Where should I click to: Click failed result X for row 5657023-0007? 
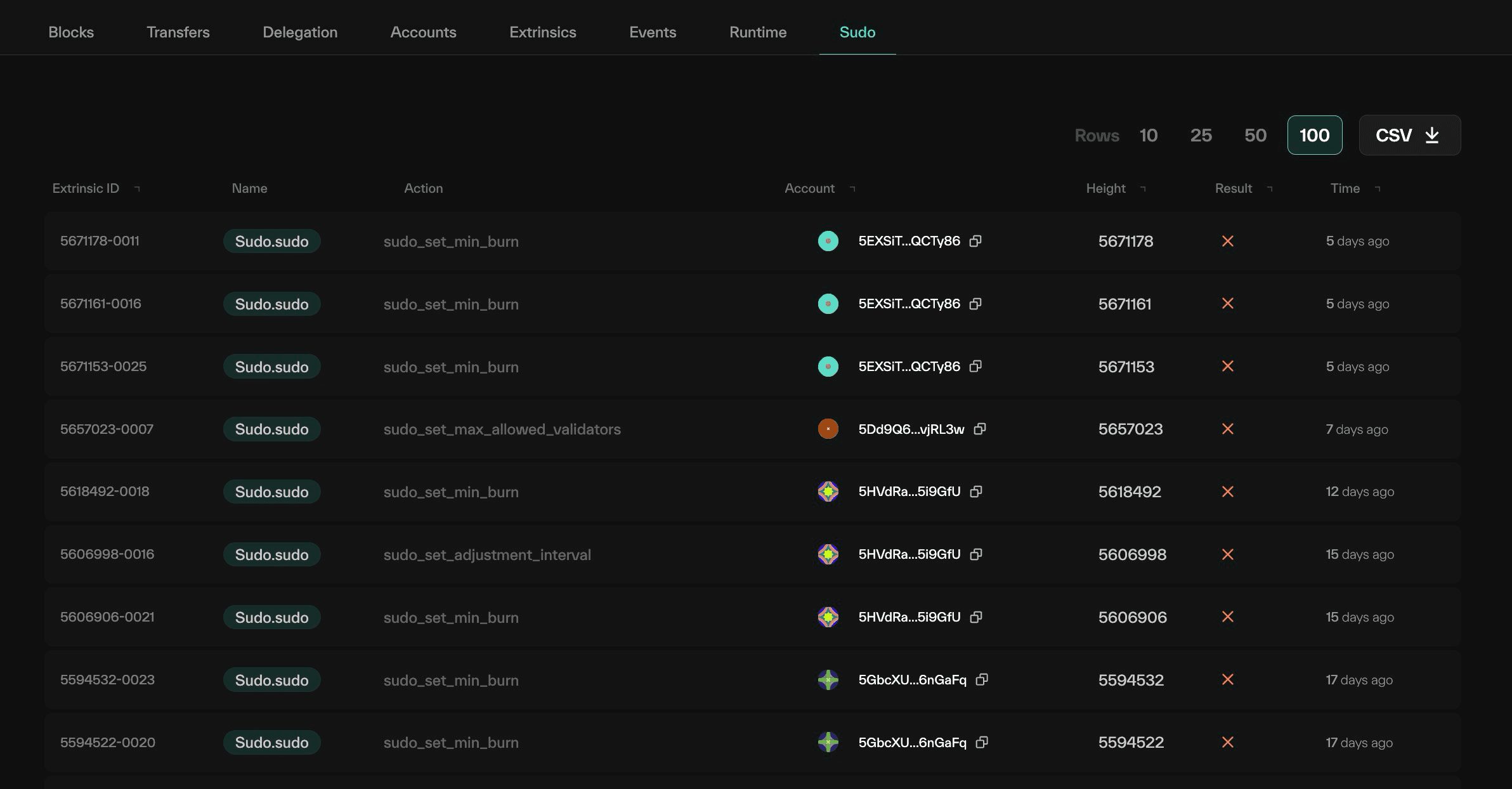click(1228, 429)
